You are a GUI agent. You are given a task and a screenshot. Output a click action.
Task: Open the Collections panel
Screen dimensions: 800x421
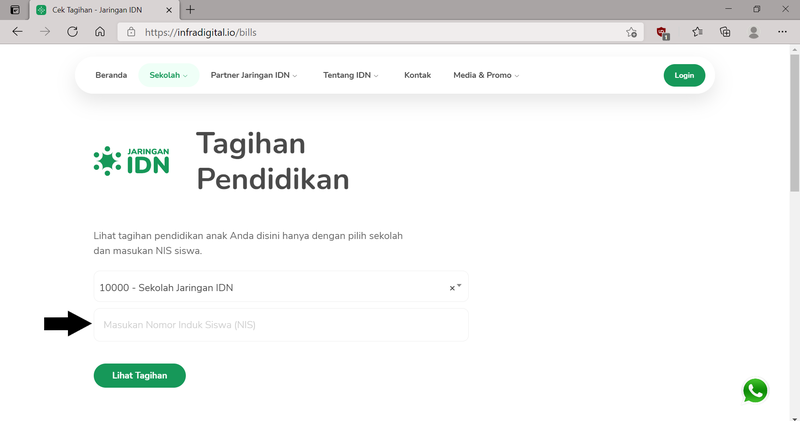(725, 32)
